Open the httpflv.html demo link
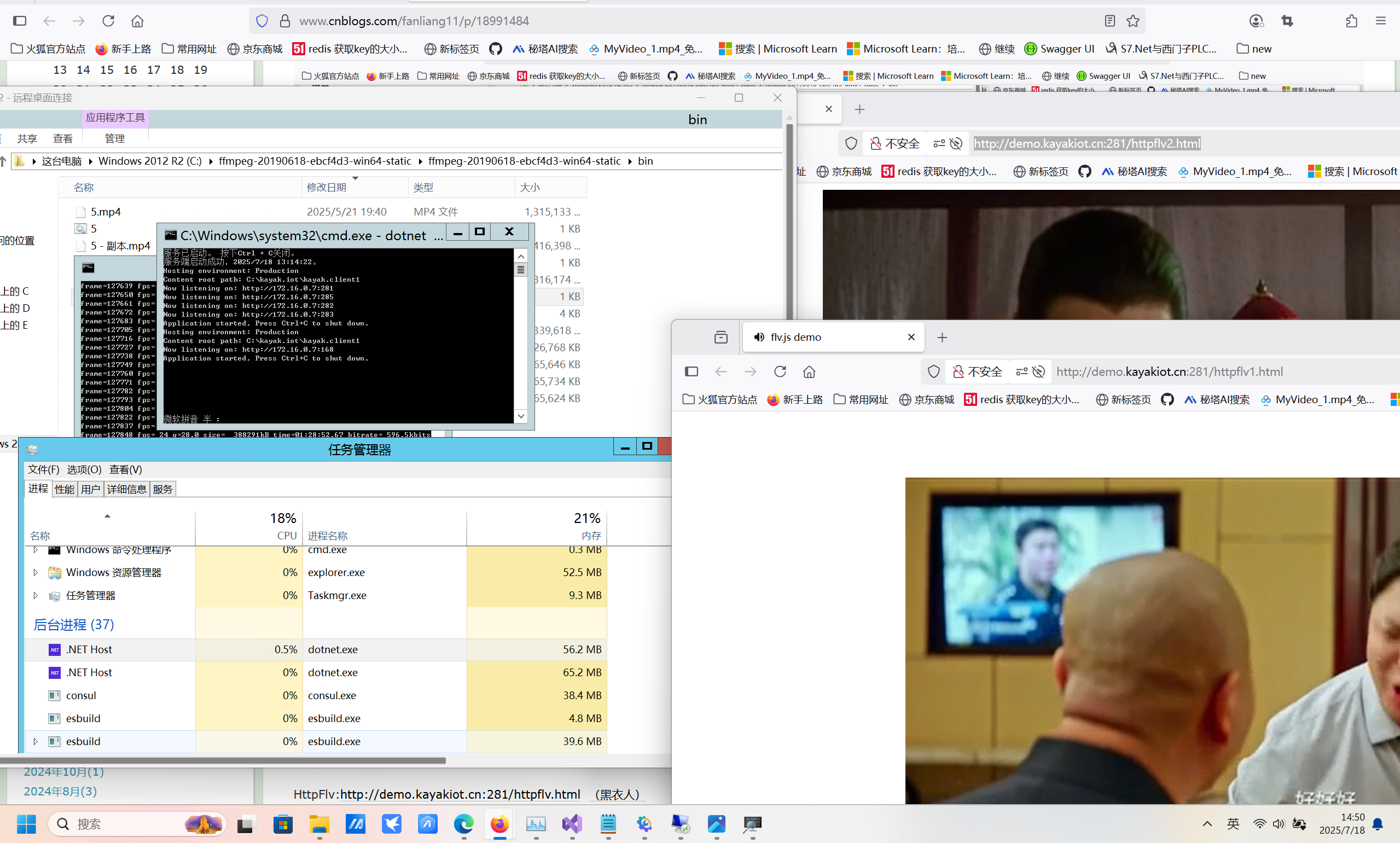The width and height of the screenshot is (1400, 843). click(x=460, y=794)
